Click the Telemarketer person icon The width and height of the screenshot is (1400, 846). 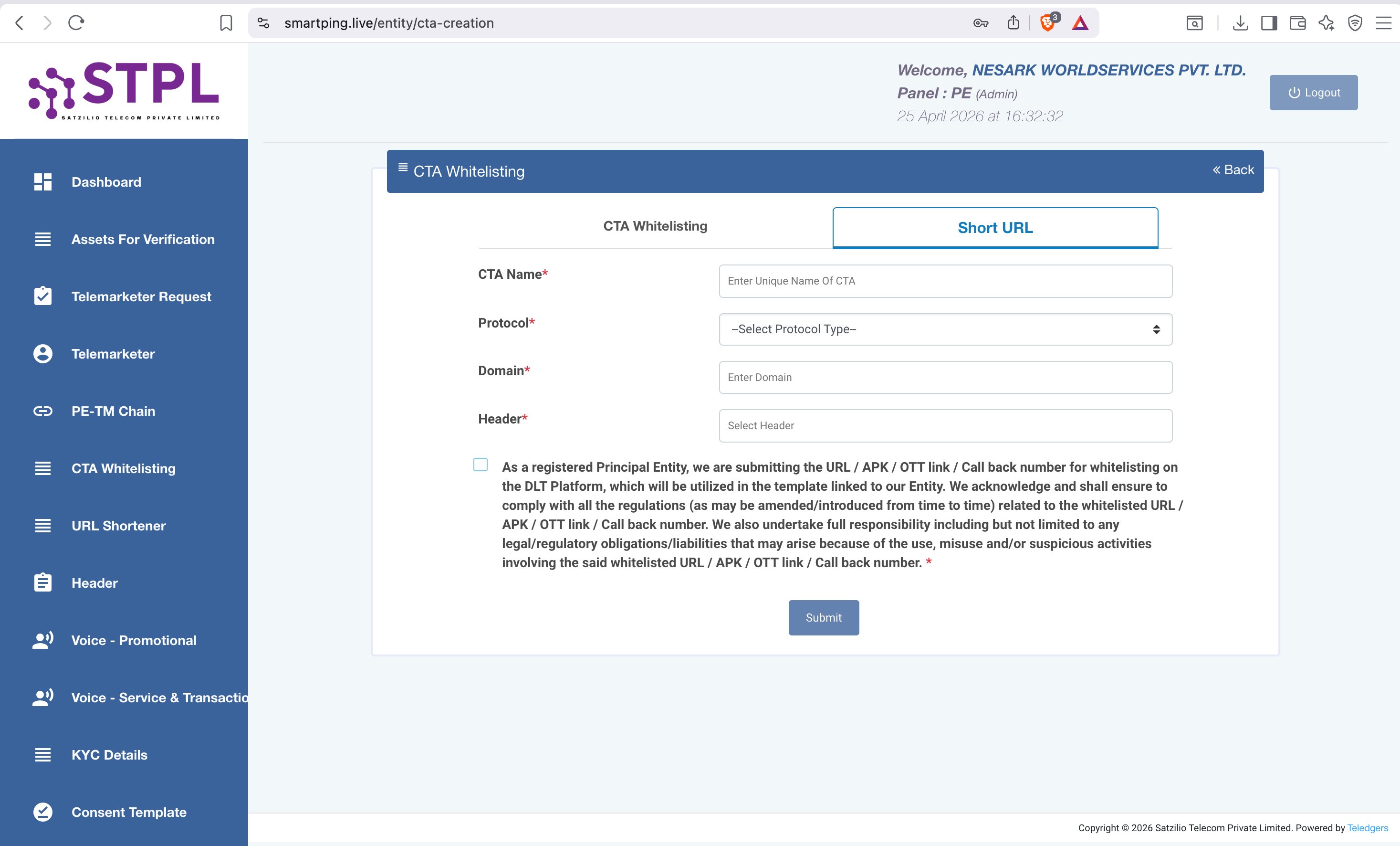(42, 354)
